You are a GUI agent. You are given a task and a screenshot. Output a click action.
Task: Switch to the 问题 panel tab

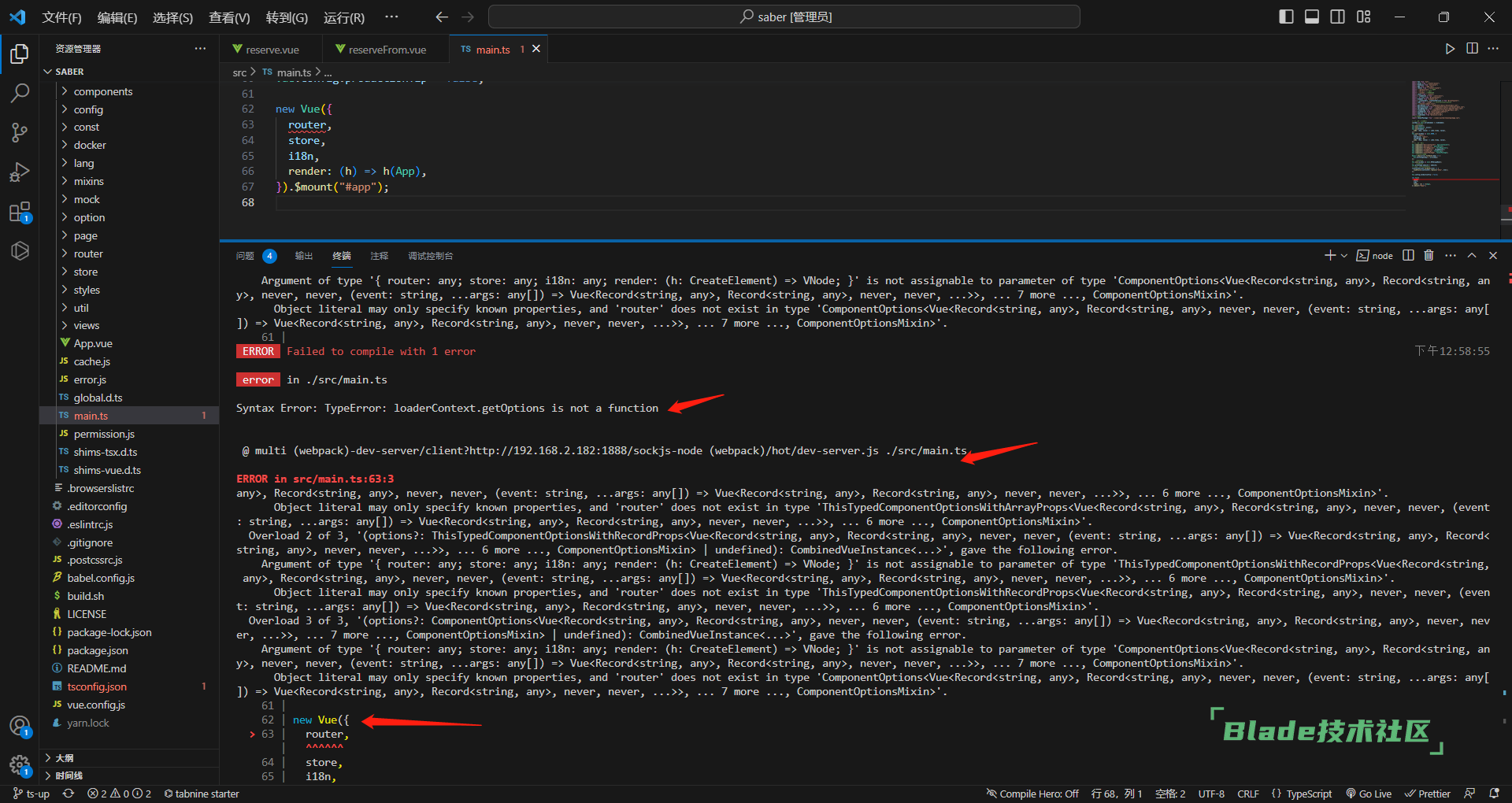pos(245,256)
